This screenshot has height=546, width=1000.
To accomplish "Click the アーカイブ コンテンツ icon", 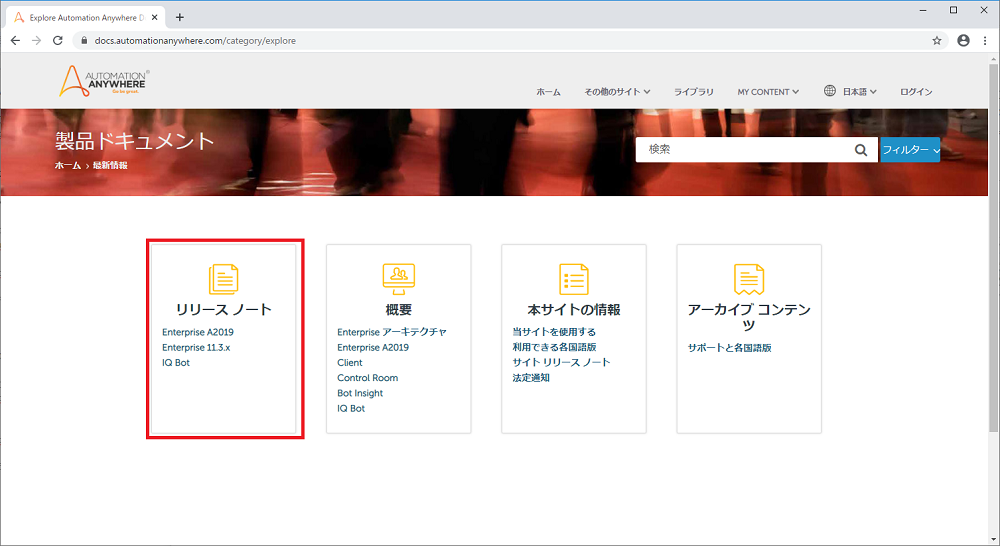I will coord(749,279).
